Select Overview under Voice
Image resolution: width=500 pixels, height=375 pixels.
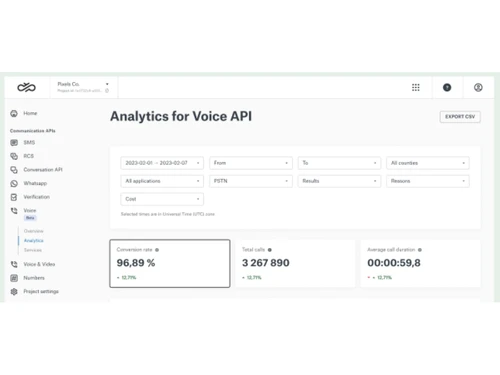click(33, 231)
